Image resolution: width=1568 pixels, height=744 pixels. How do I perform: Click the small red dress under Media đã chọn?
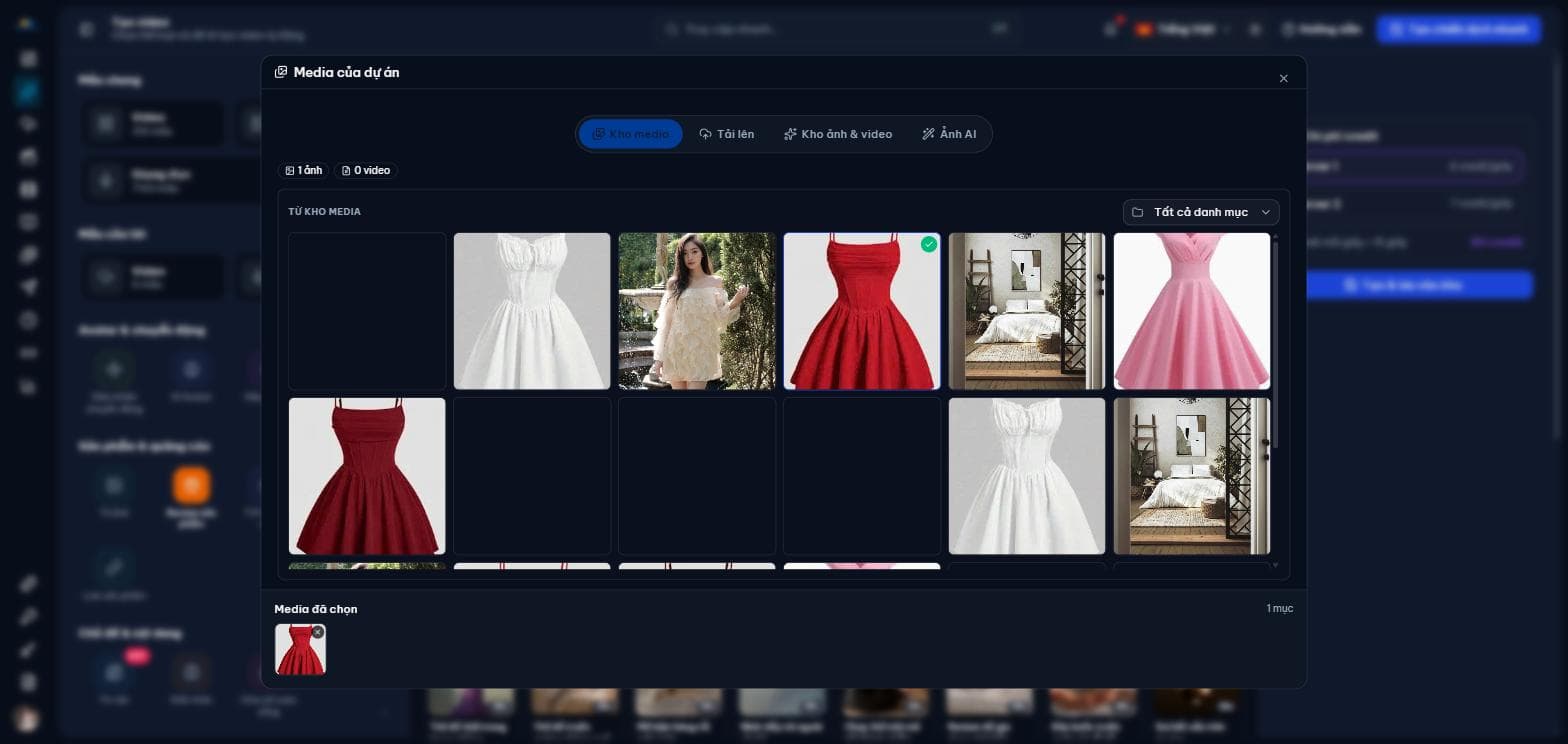pos(300,650)
